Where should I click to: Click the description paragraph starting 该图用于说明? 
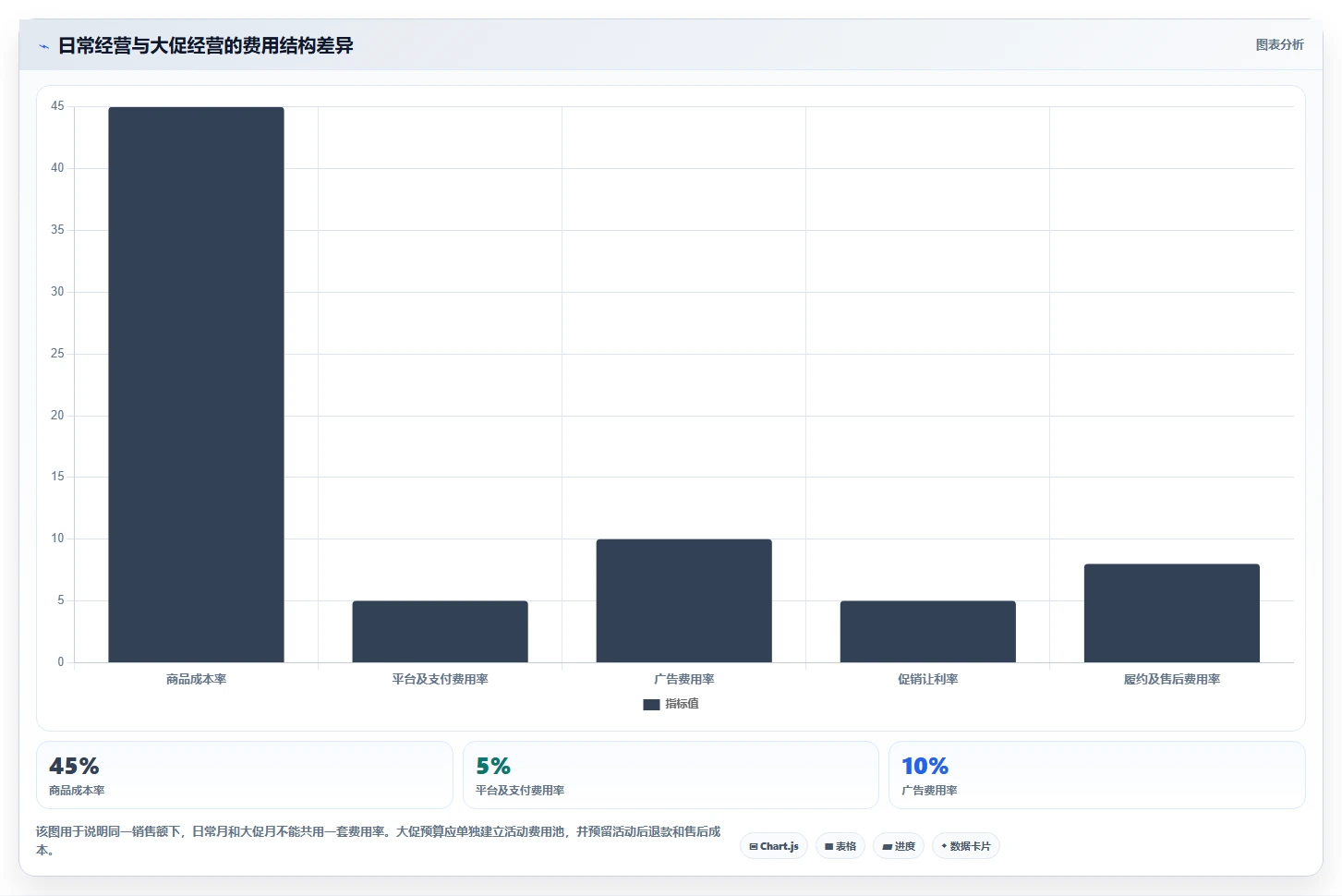point(379,841)
